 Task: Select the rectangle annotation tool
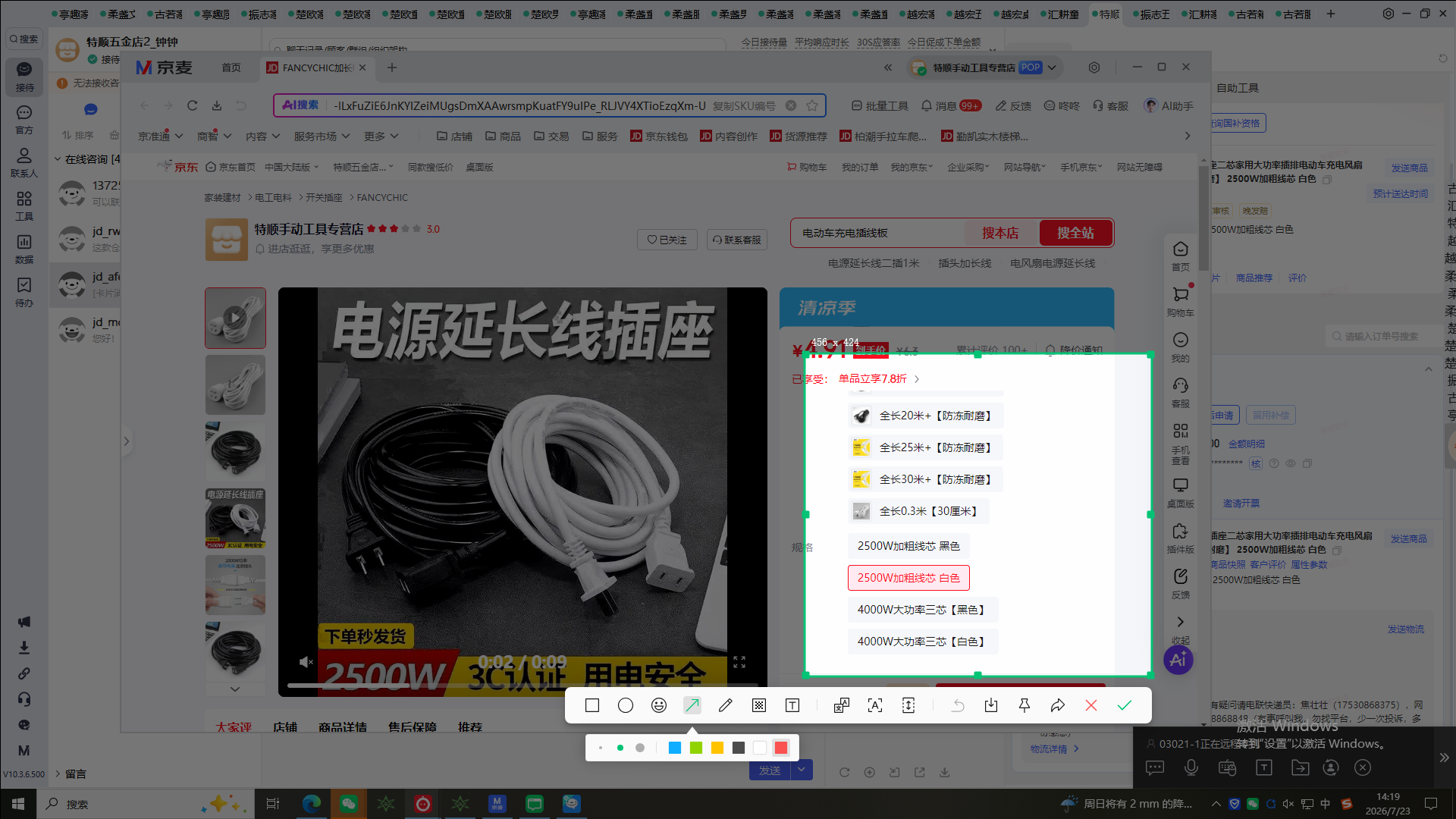click(x=592, y=705)
